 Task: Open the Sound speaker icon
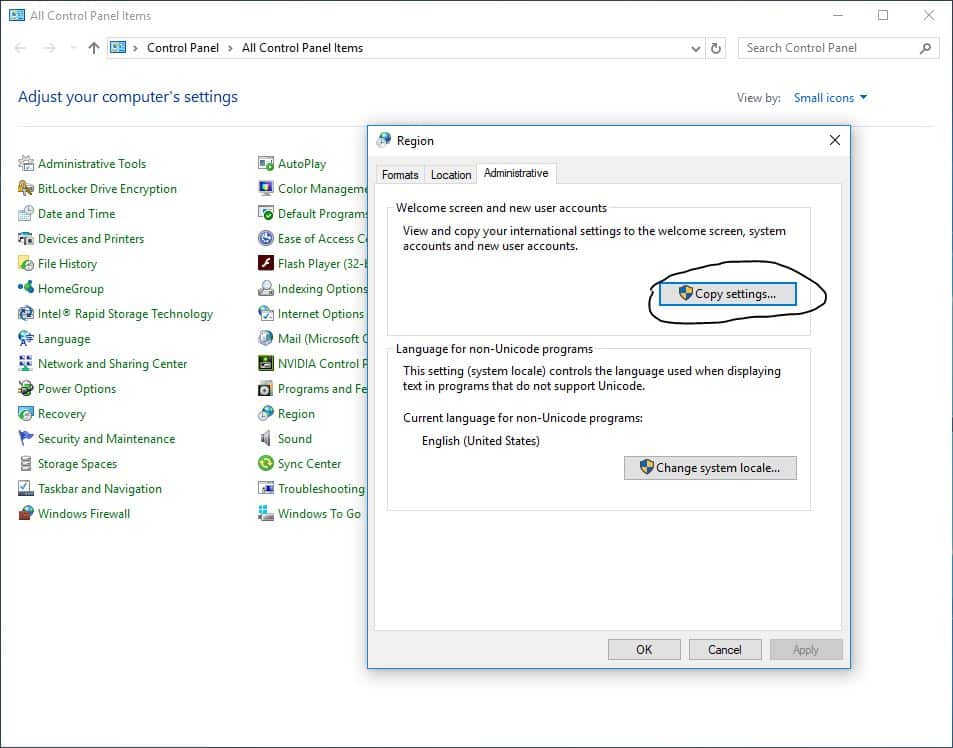coord(266,438)
